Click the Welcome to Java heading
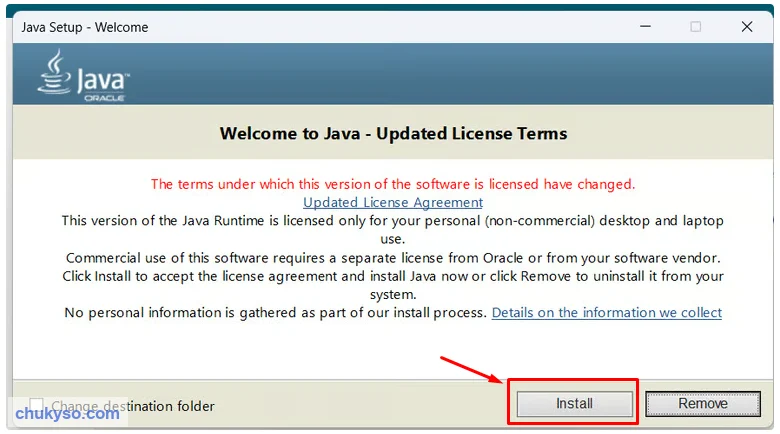 [x=393, y=133]
